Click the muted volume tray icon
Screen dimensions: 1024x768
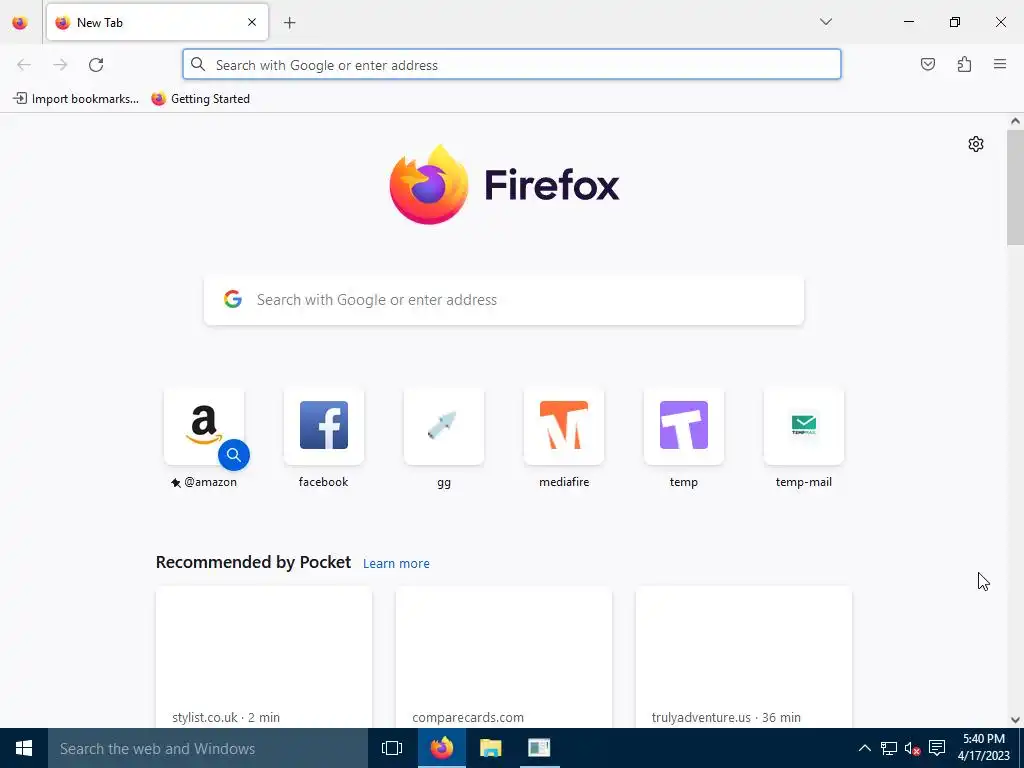912,748
